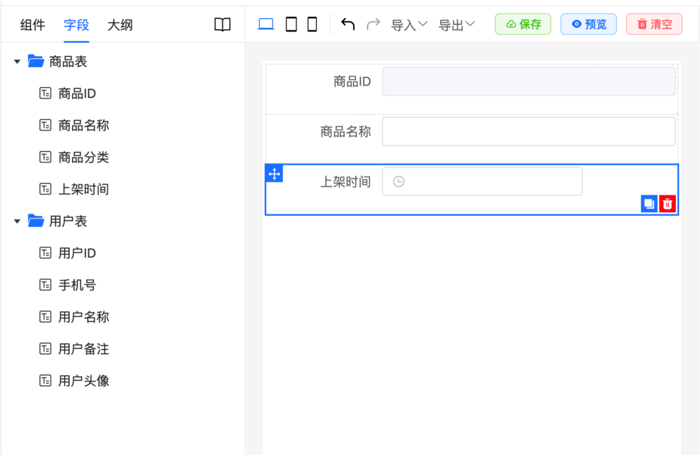This screenshot has height=455, width=700.
Task: Collapse the 商品表 folder
Action: (17, 62)
